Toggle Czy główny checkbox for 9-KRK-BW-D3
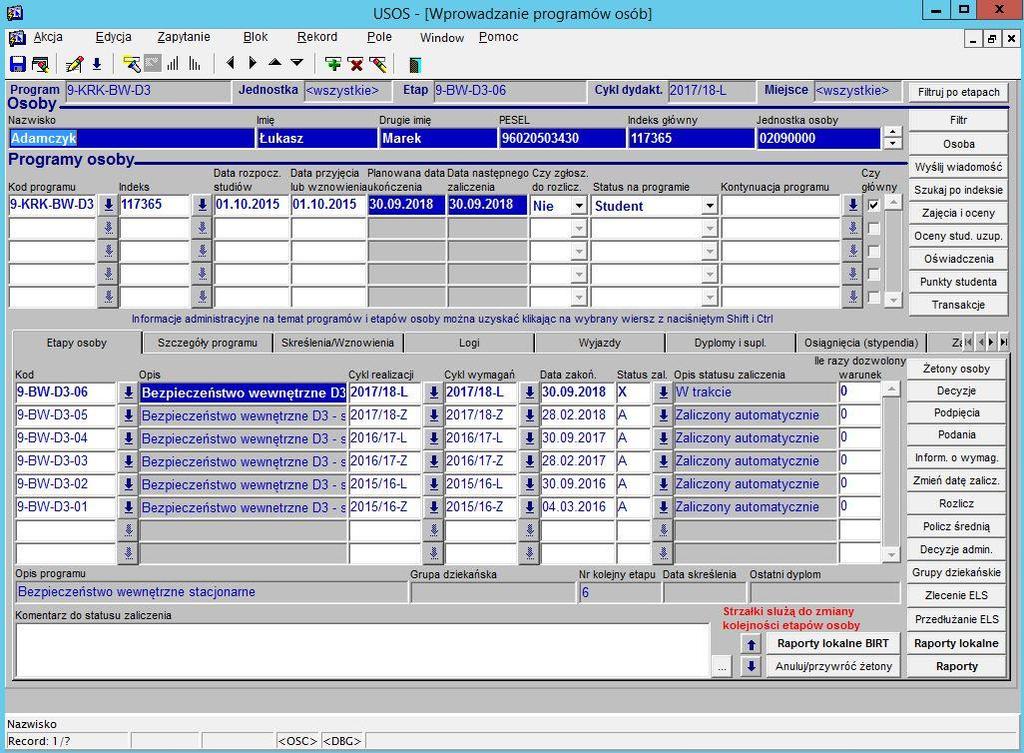The image size is (1024, 753). click(873, 205)
